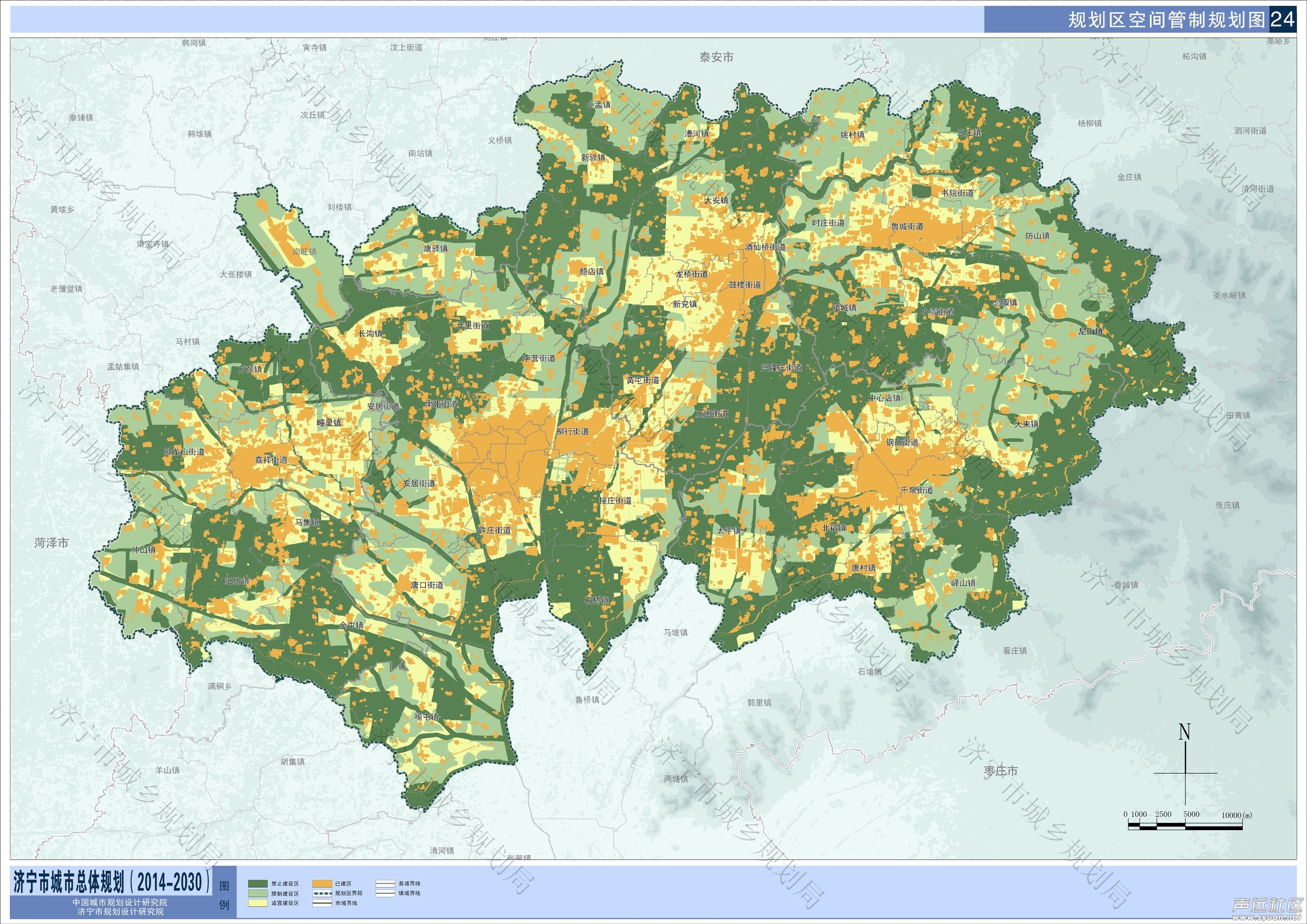
Task: Click the 钢山街道 map label
Action: pos(902,442)
